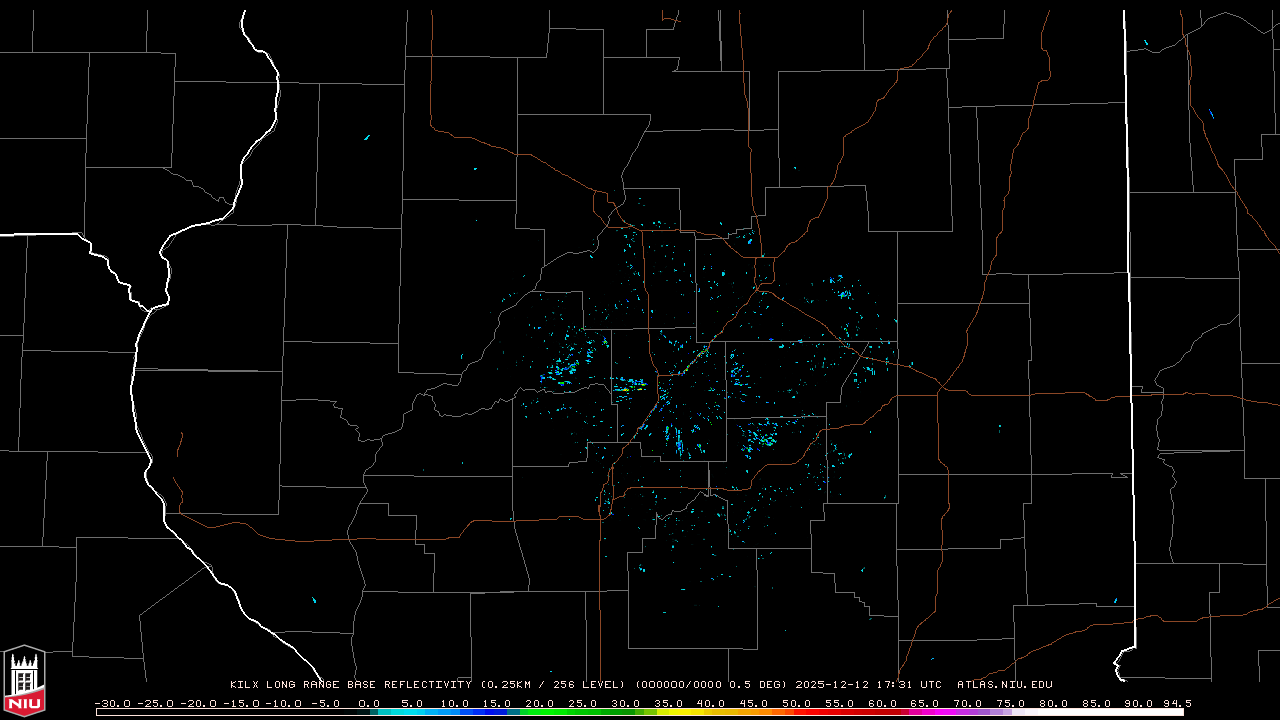Viewport: 1280px width, 720px height.
Task: Click the ATLAS.NIU.EDU text
Action: pos(1004,685)
